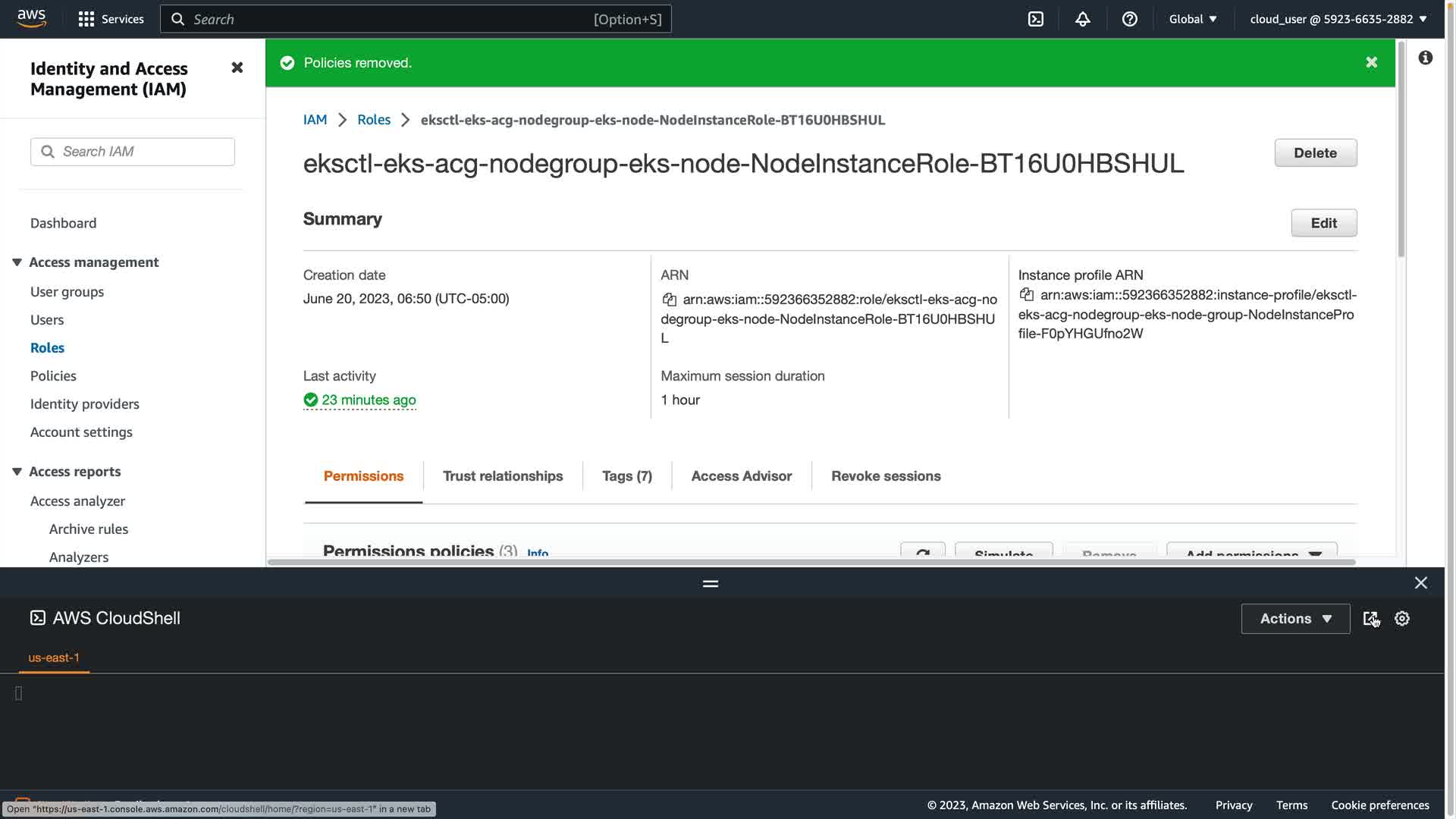Screen dimensions: 1456x819
Task: Open Roles in the breadcrumb
Action: (374, 120)
